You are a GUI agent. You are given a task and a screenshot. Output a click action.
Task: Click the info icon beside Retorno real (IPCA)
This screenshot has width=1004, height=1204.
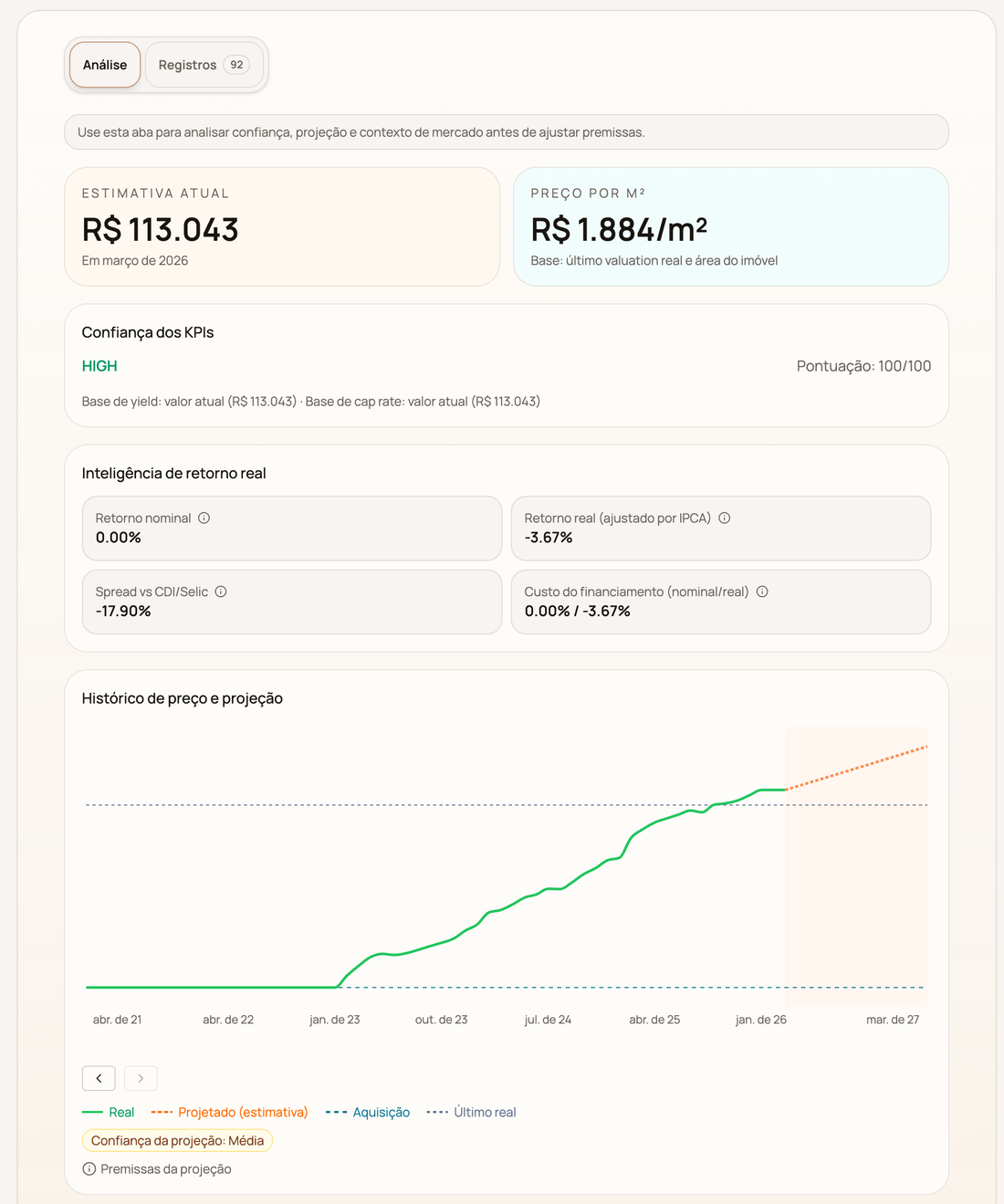(x=724, y=518)
